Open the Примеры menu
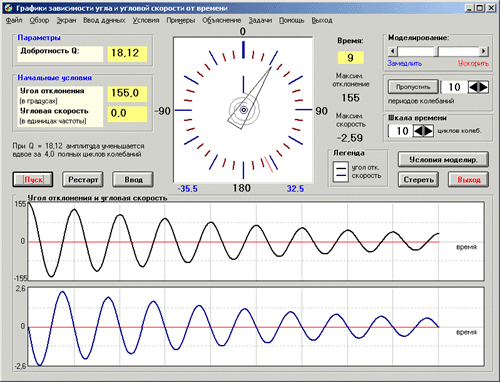Image resolution: width=500 pixels, height=382 pixels. [181, 20]
